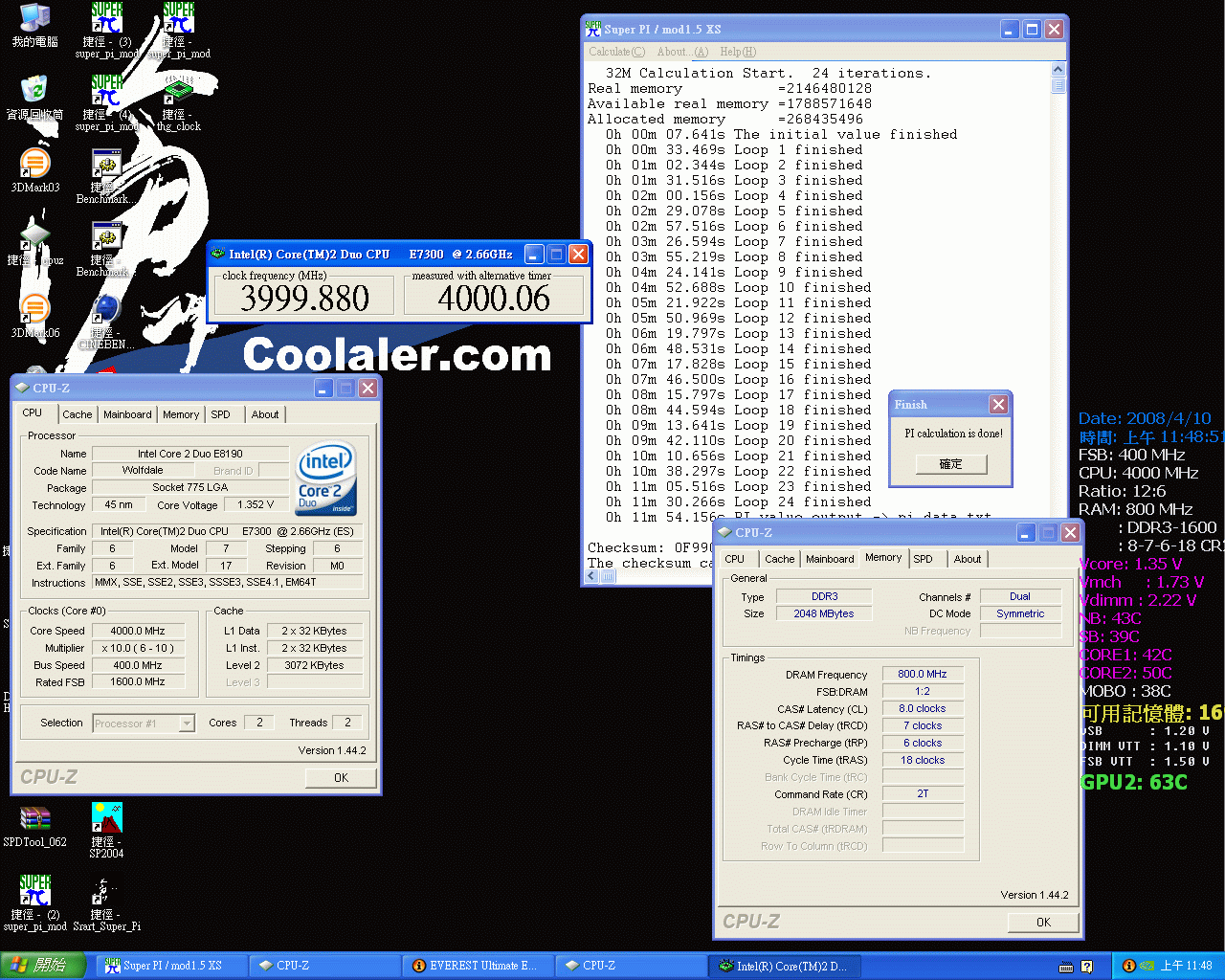Click the Cycle Time value 18 clocks
1225x980 pixels.
(923, 760)
